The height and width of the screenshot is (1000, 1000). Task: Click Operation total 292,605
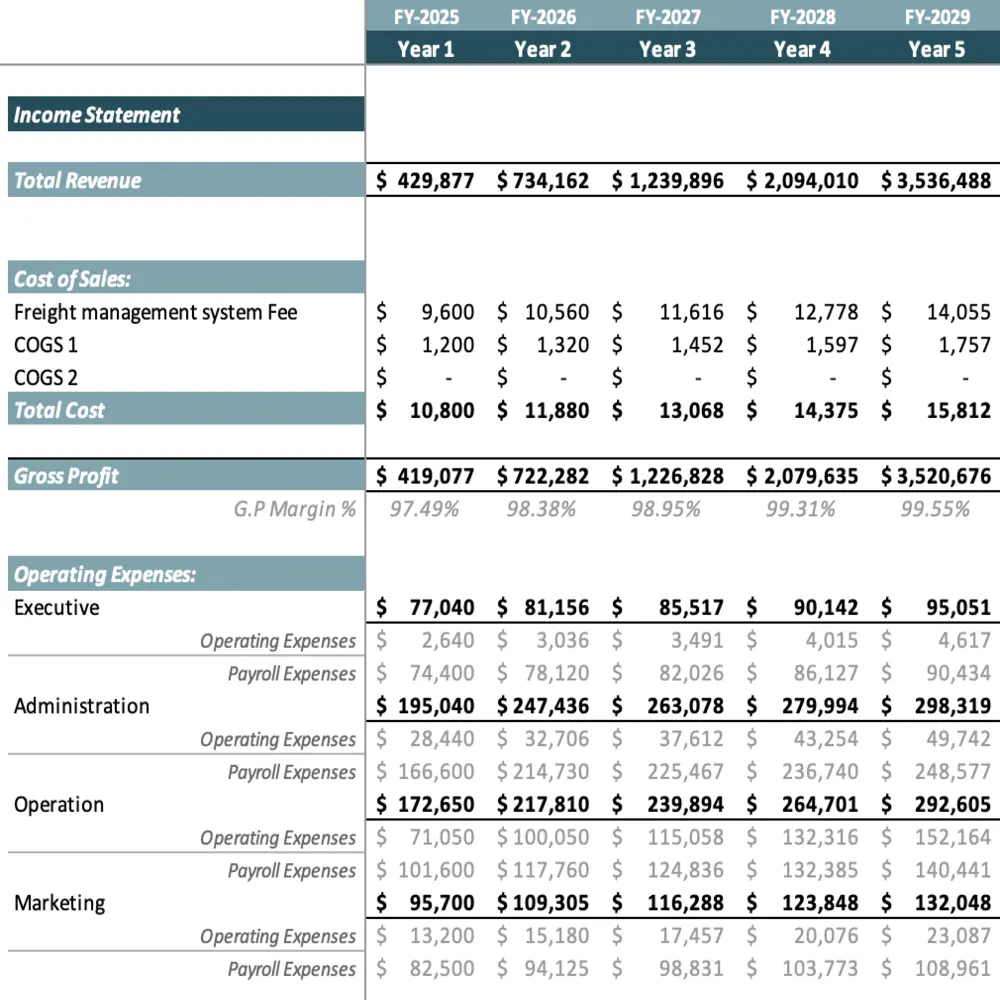[953, 805]
